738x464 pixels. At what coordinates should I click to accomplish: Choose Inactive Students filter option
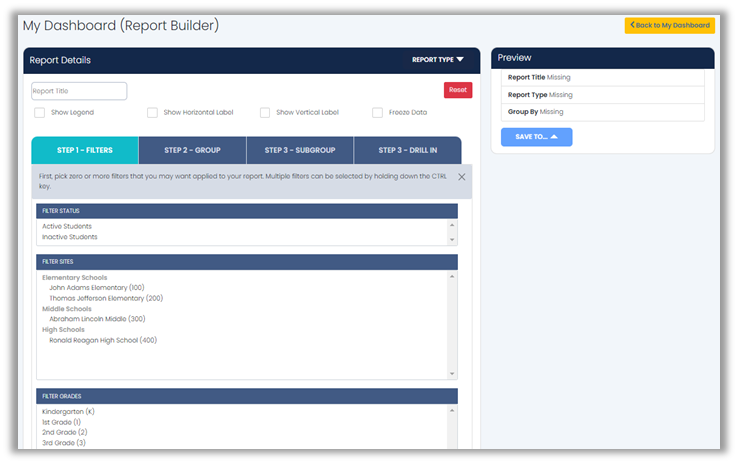pos(72,237)
